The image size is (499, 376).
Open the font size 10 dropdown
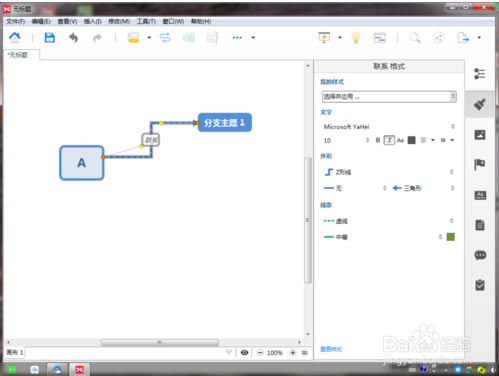coord(346,140)
